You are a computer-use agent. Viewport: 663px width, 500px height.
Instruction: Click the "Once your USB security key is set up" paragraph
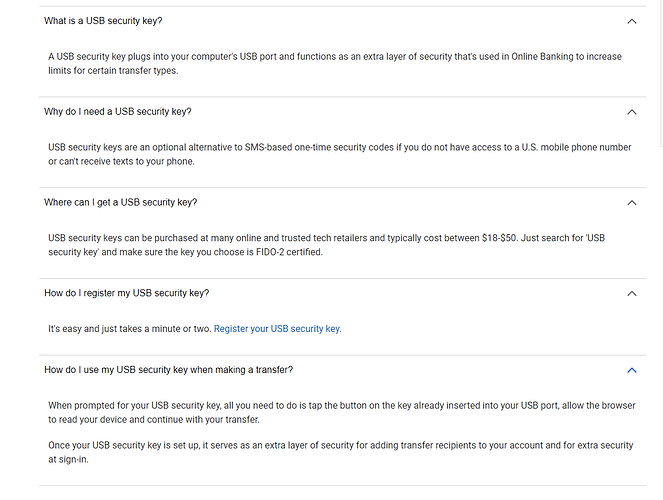340,452
